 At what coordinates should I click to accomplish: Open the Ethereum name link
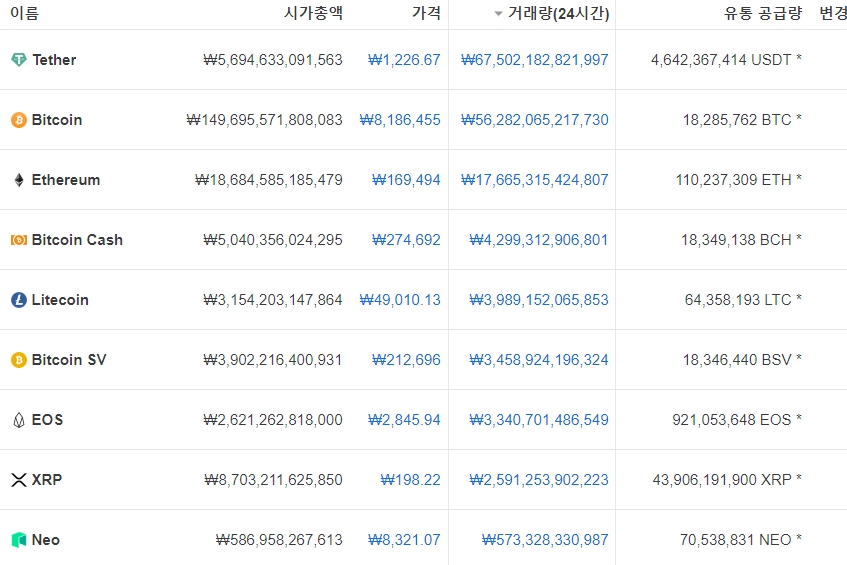(66, 180)
